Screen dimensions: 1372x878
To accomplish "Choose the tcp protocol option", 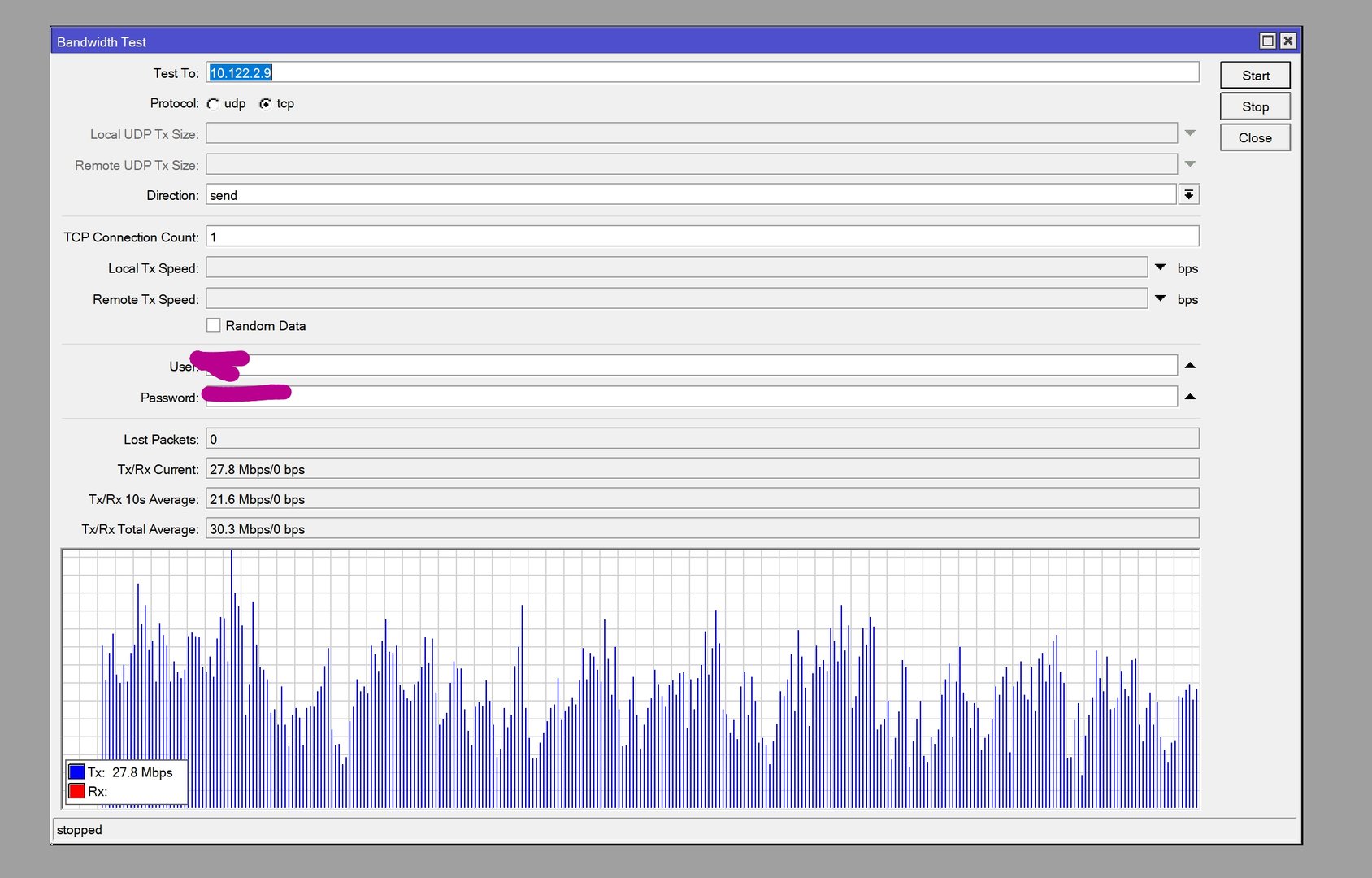I will [265, 104].
